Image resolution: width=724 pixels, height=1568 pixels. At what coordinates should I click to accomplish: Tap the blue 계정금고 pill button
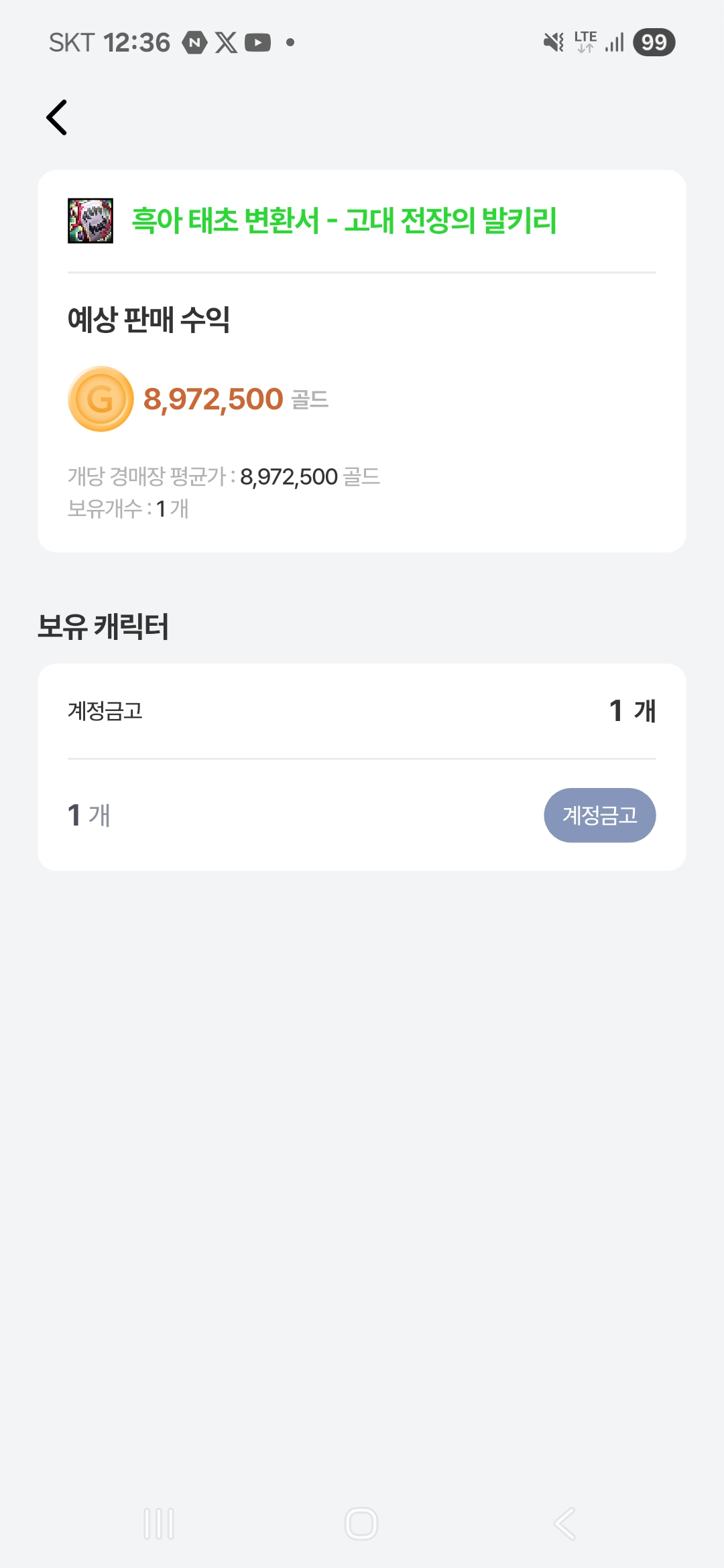pos(599,815)
